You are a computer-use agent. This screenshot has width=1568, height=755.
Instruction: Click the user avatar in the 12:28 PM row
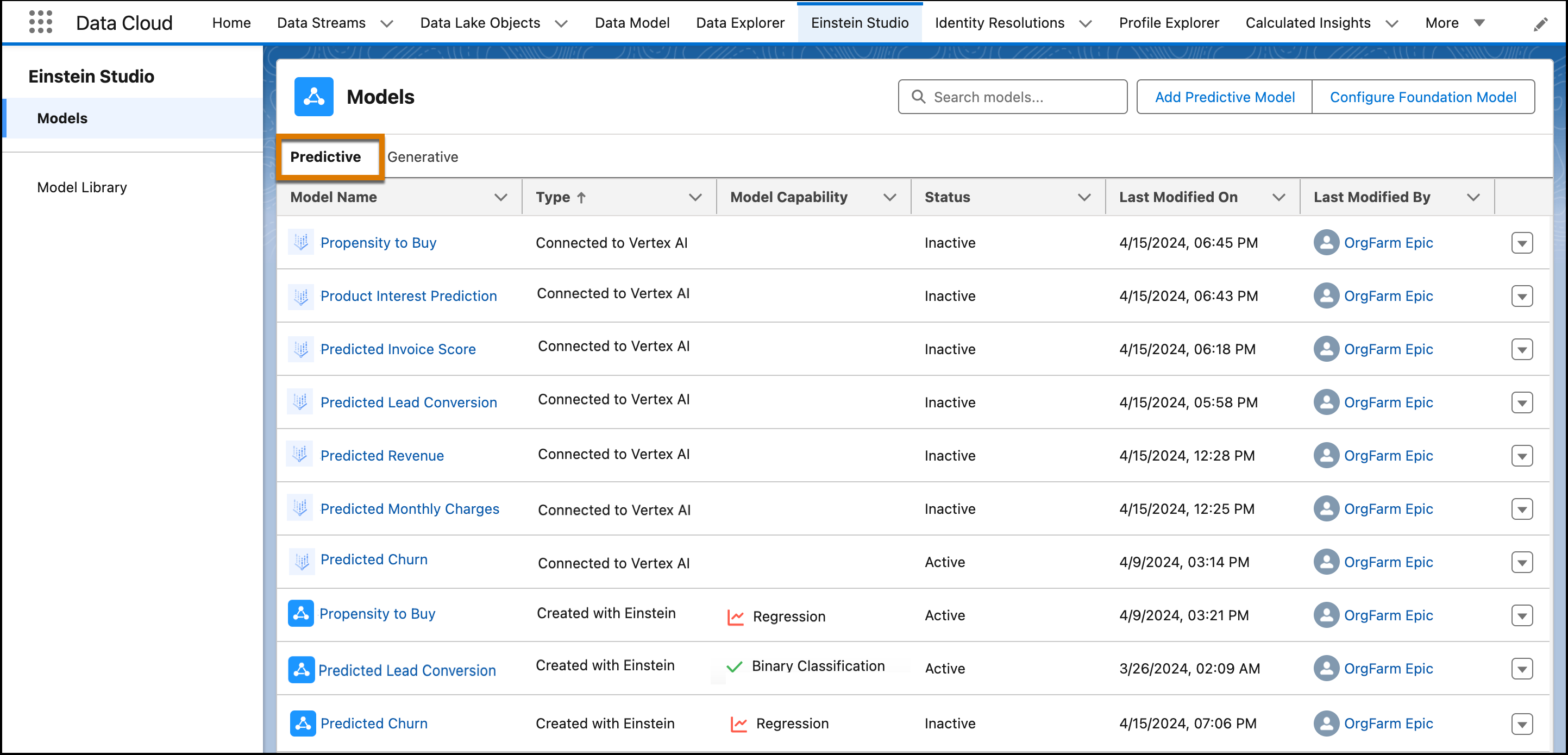1326,456
